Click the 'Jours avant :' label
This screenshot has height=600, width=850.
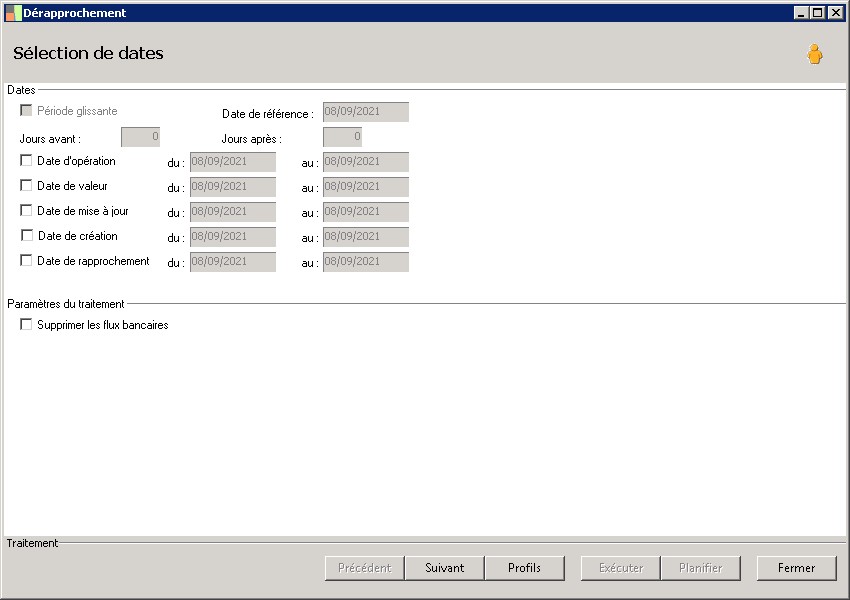tap(50, 139)
